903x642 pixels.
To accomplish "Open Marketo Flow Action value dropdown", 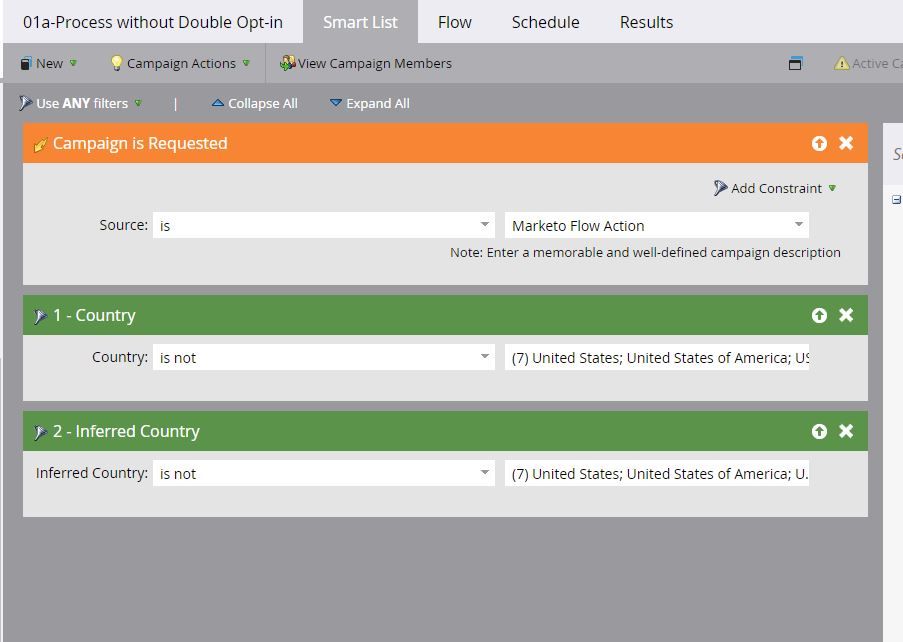I will click(657, 225).
